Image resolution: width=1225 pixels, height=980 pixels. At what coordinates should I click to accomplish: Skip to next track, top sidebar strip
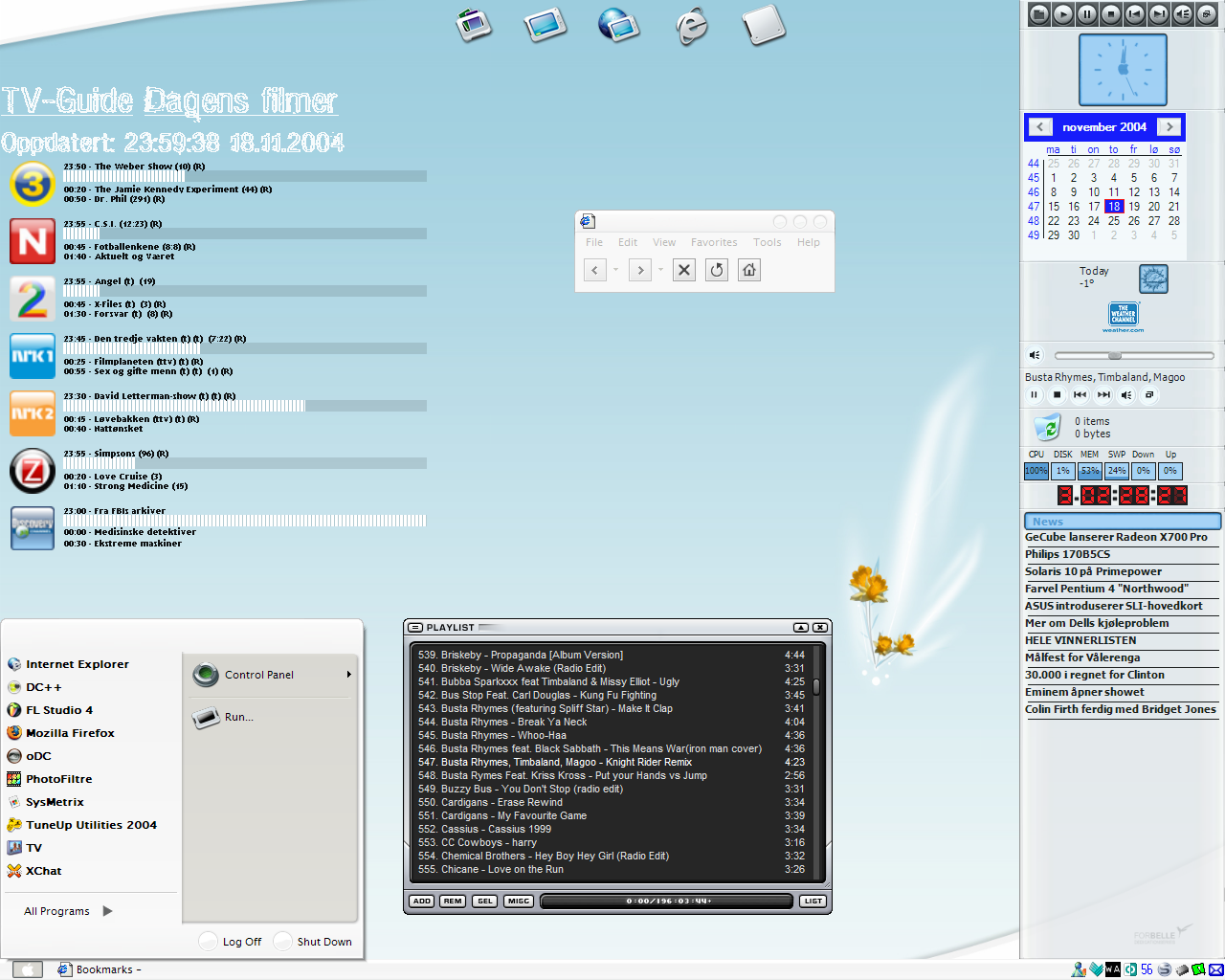1159,13
